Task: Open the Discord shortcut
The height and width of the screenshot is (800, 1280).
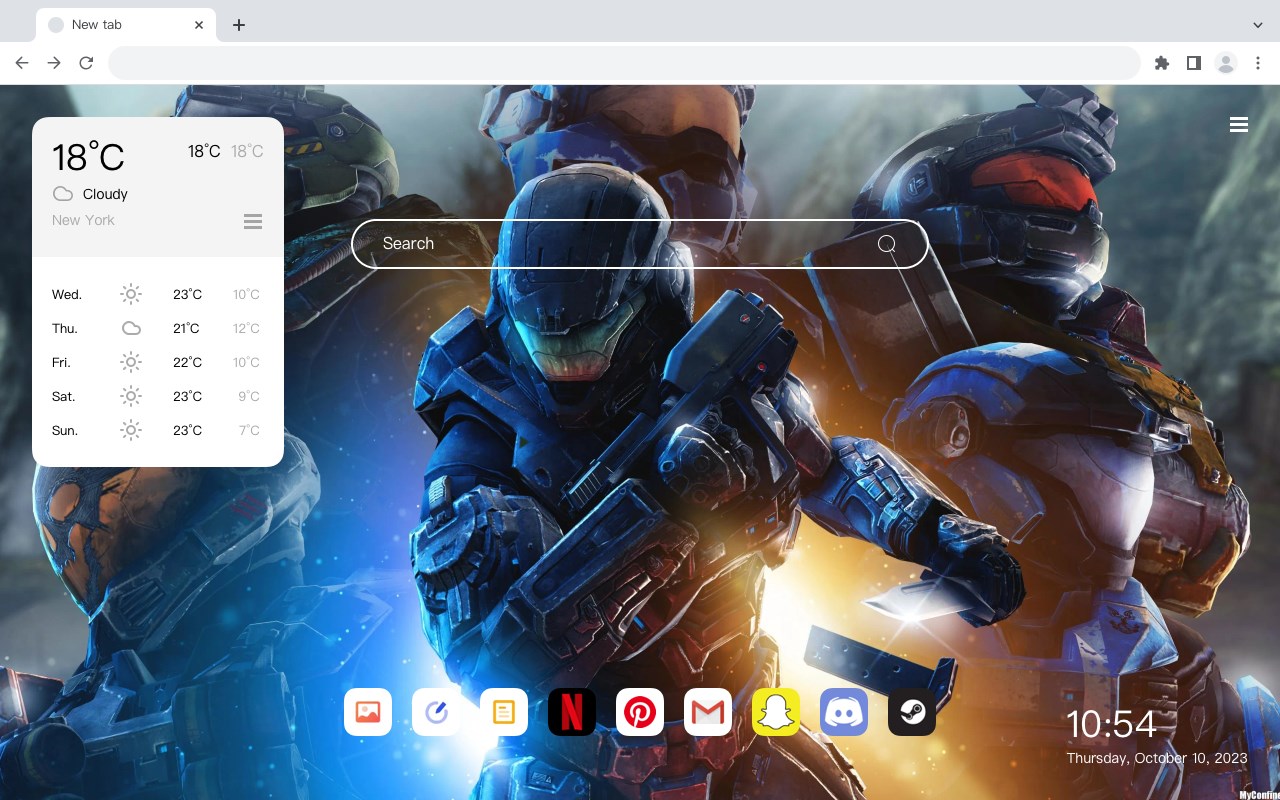Action: 844,712
